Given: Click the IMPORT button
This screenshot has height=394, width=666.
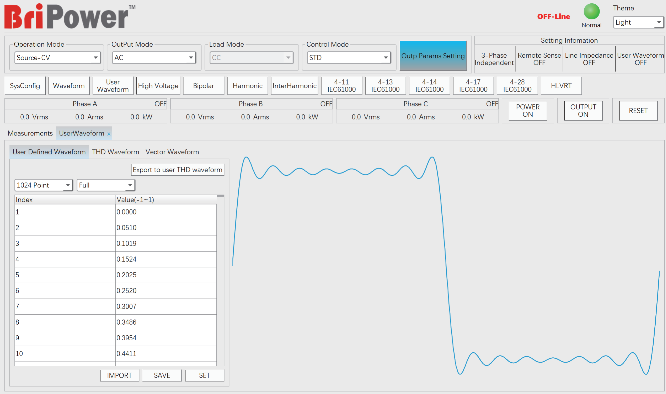Looking at the screenshot, I should pyautogui.click(x=119, y=375).
